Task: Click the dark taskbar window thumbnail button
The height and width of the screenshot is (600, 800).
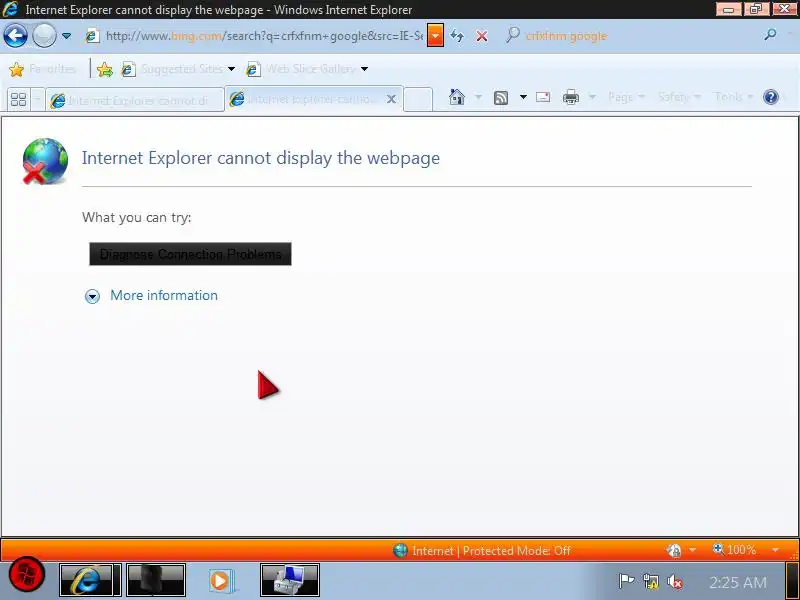Action: point(156,580)
